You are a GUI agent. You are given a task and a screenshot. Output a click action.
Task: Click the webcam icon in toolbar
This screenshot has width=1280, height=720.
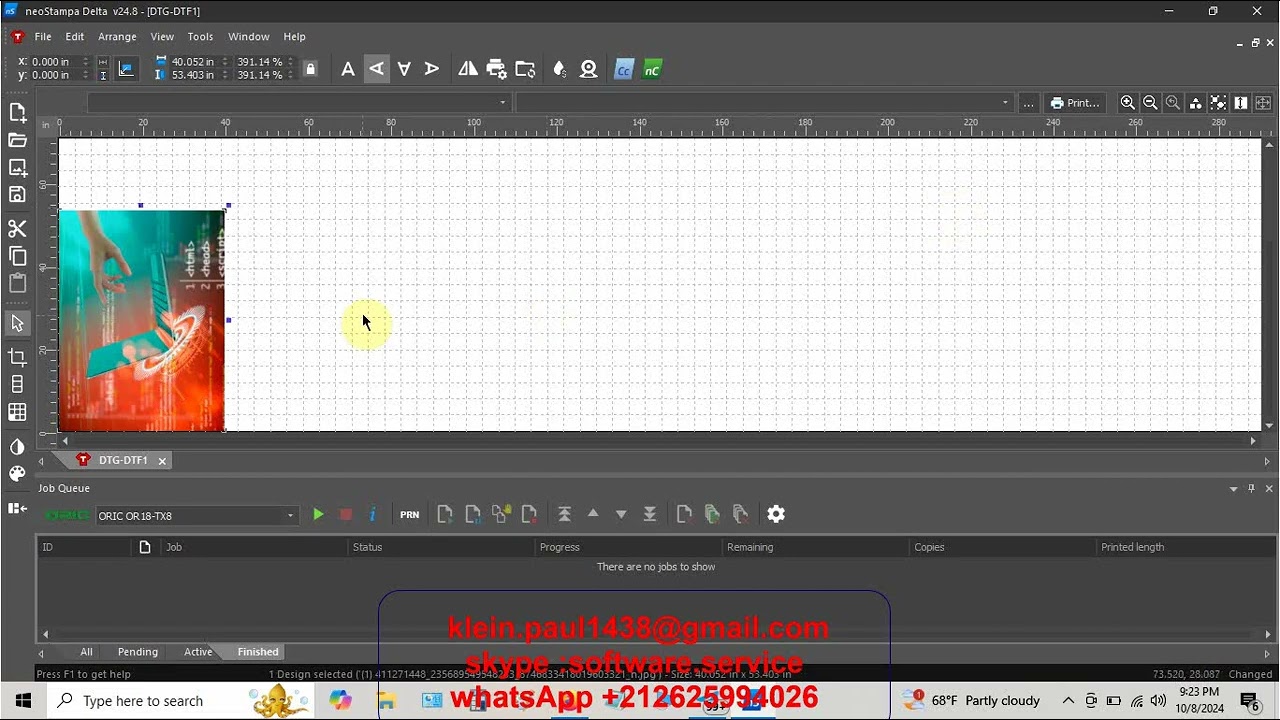(x=589, y=69)
